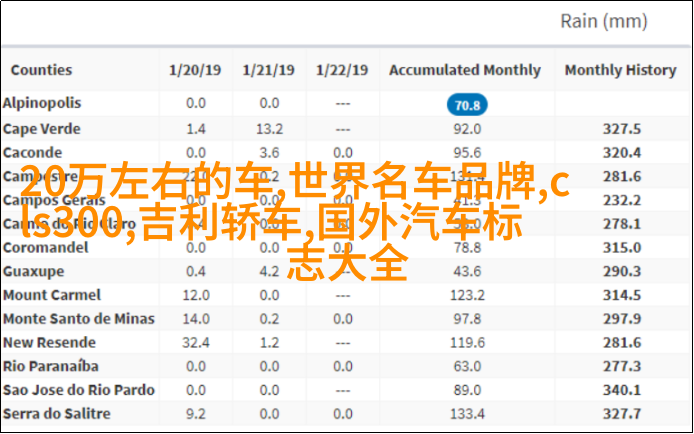Select the Cape Verde county name
This screenshot has width=694, height=434.
(42, 129)
